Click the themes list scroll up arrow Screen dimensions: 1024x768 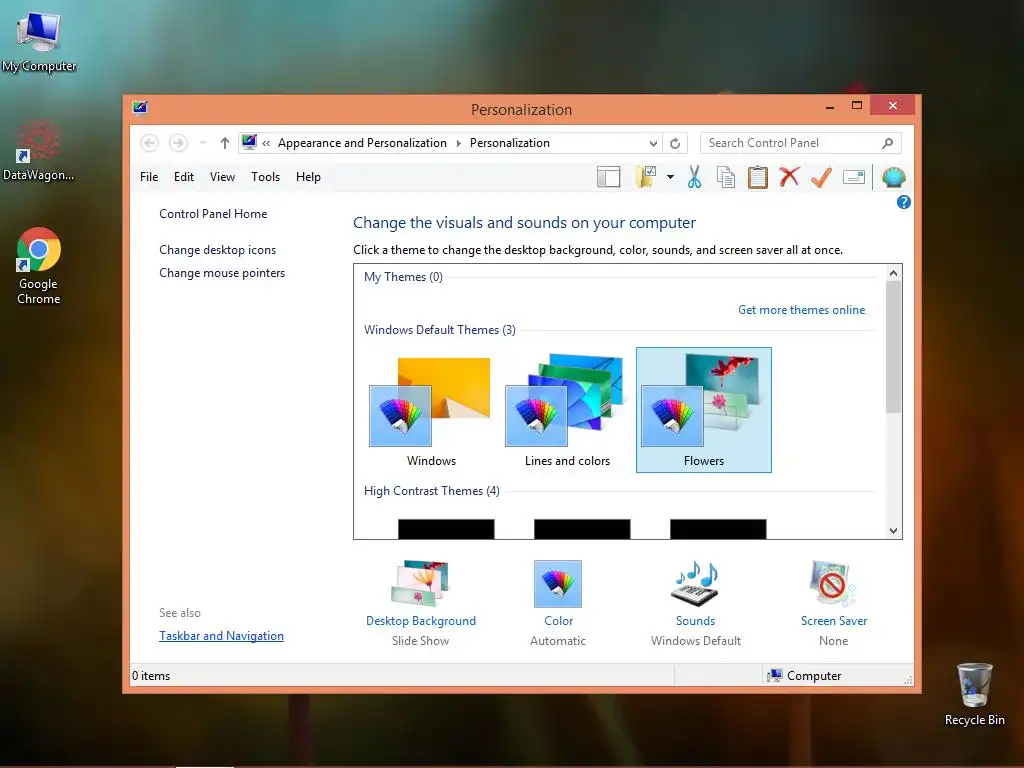(x=893, y=273)
